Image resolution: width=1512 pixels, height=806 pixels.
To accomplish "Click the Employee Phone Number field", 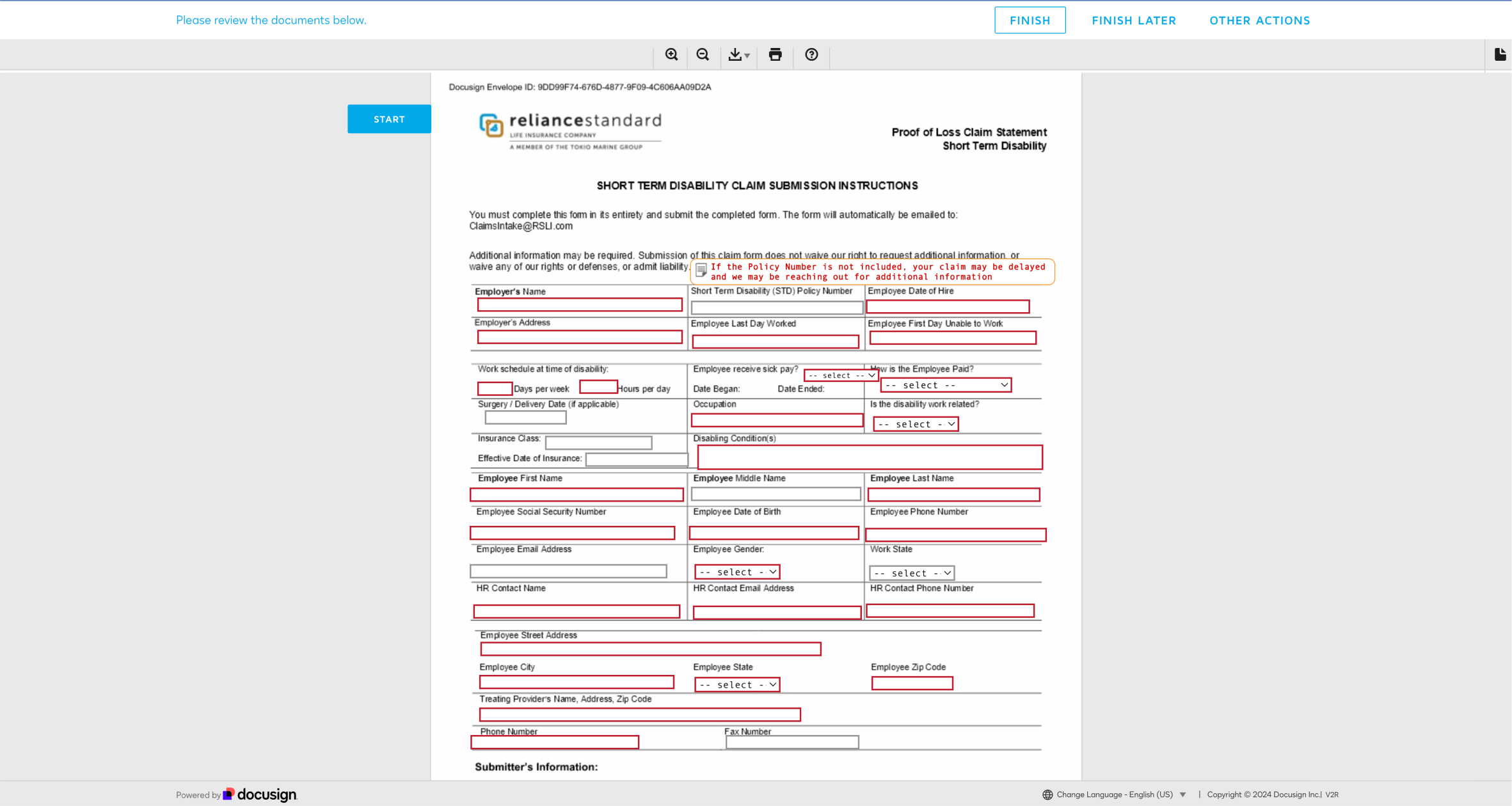I will [x=956, y=535].
